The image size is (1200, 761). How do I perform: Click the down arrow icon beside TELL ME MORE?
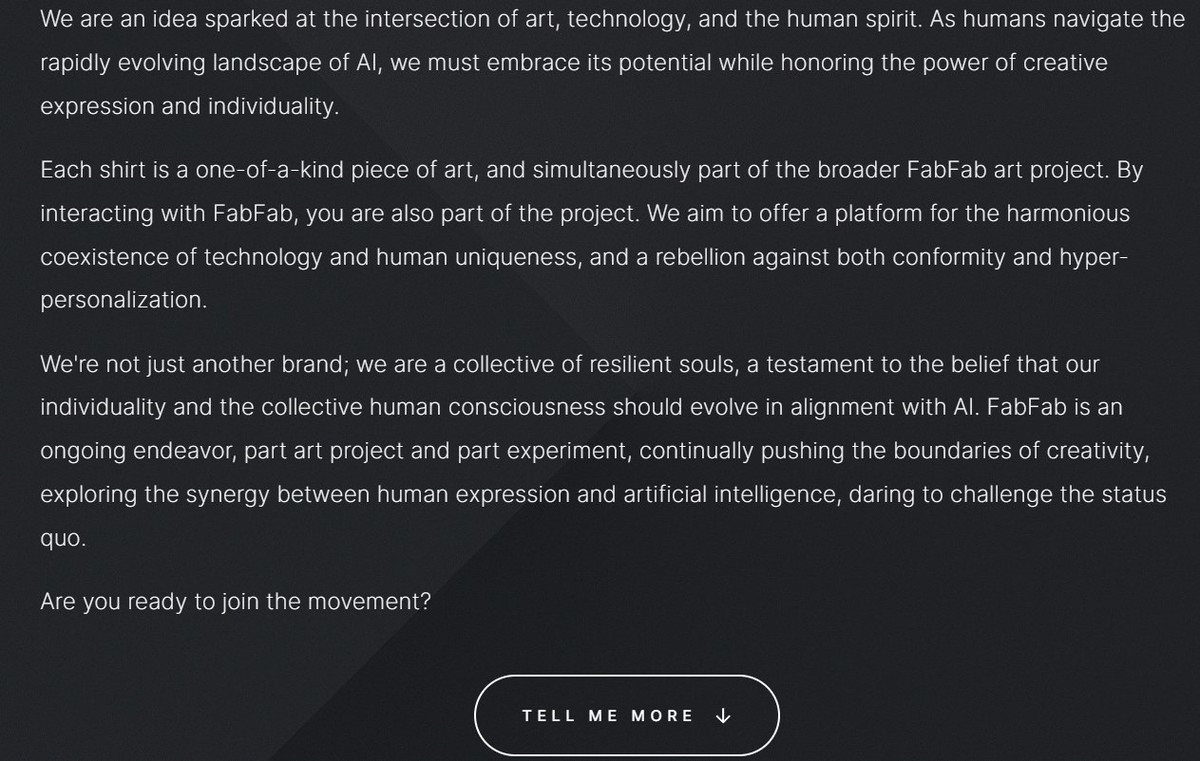coord(725,716)
